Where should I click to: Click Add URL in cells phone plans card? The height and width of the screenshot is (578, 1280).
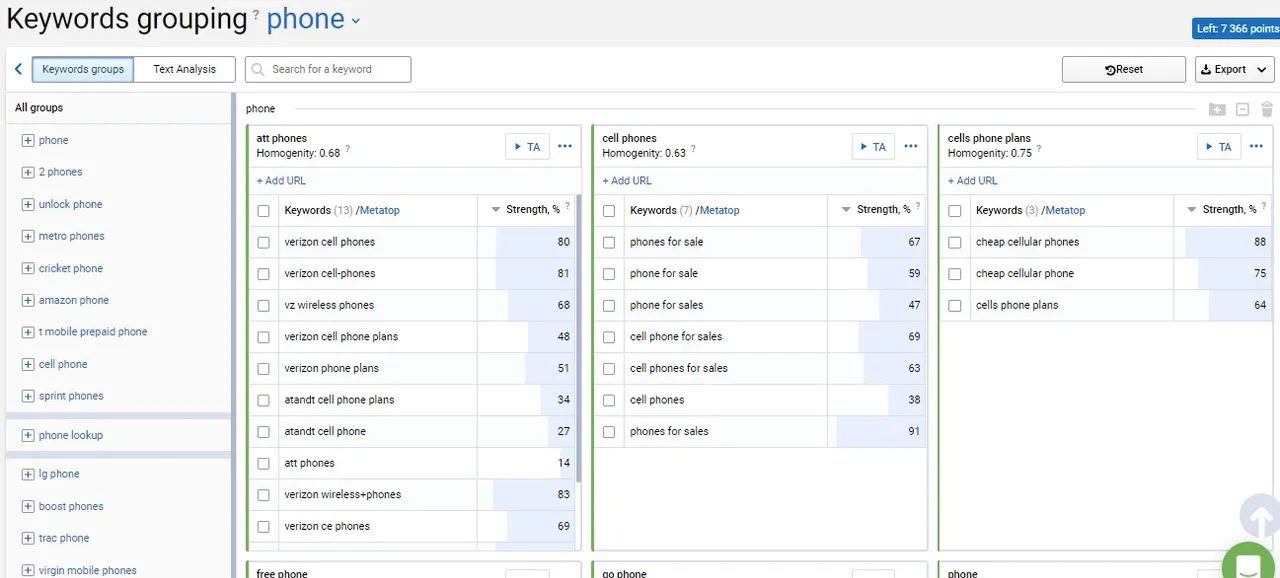click(973, 181)
